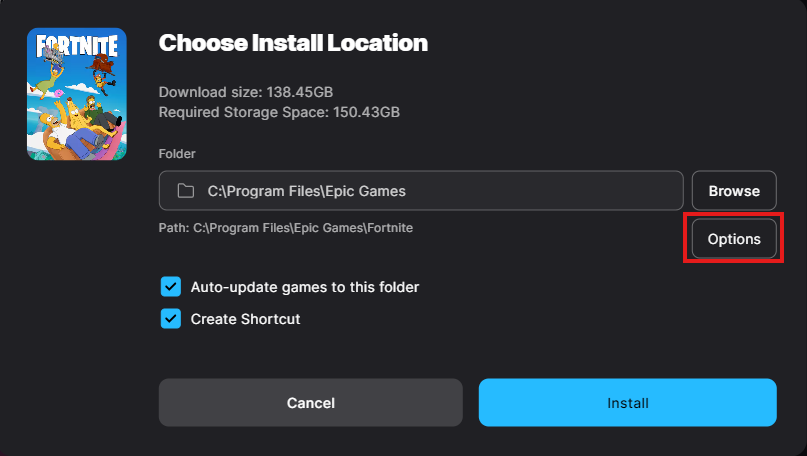Click the FORTNITE logo on the cover art
Screen dimensions: 807x456
(x=77, y=47)
